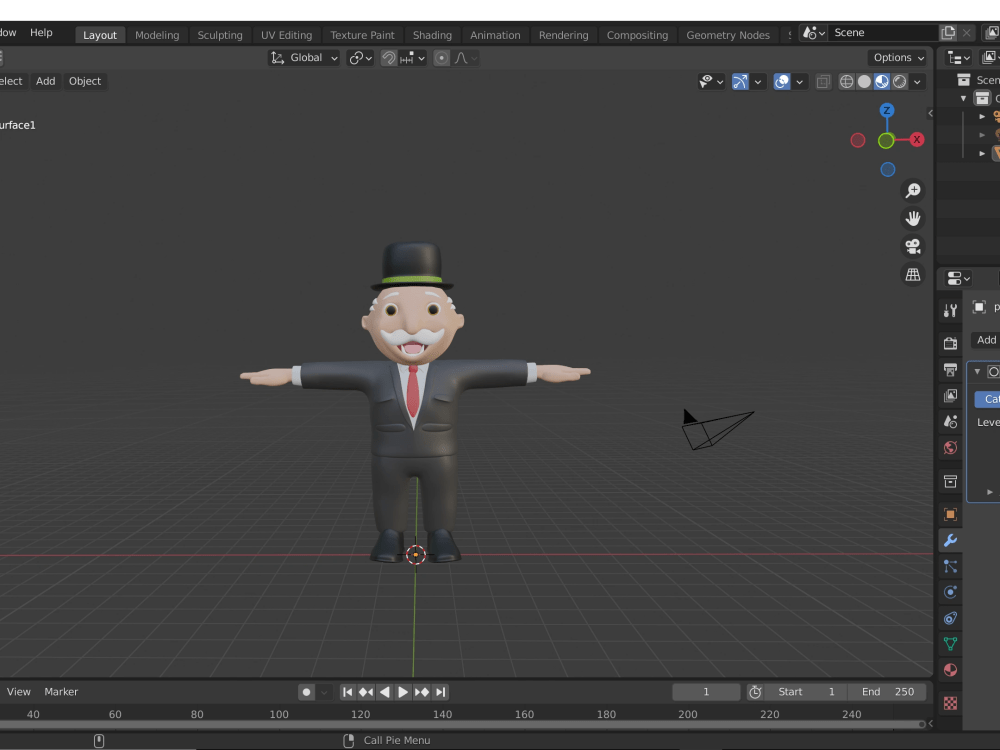The height and width of the screenshot is (750, 1000).
Task: Open the Particles properties tab
Action: point(950,566)
